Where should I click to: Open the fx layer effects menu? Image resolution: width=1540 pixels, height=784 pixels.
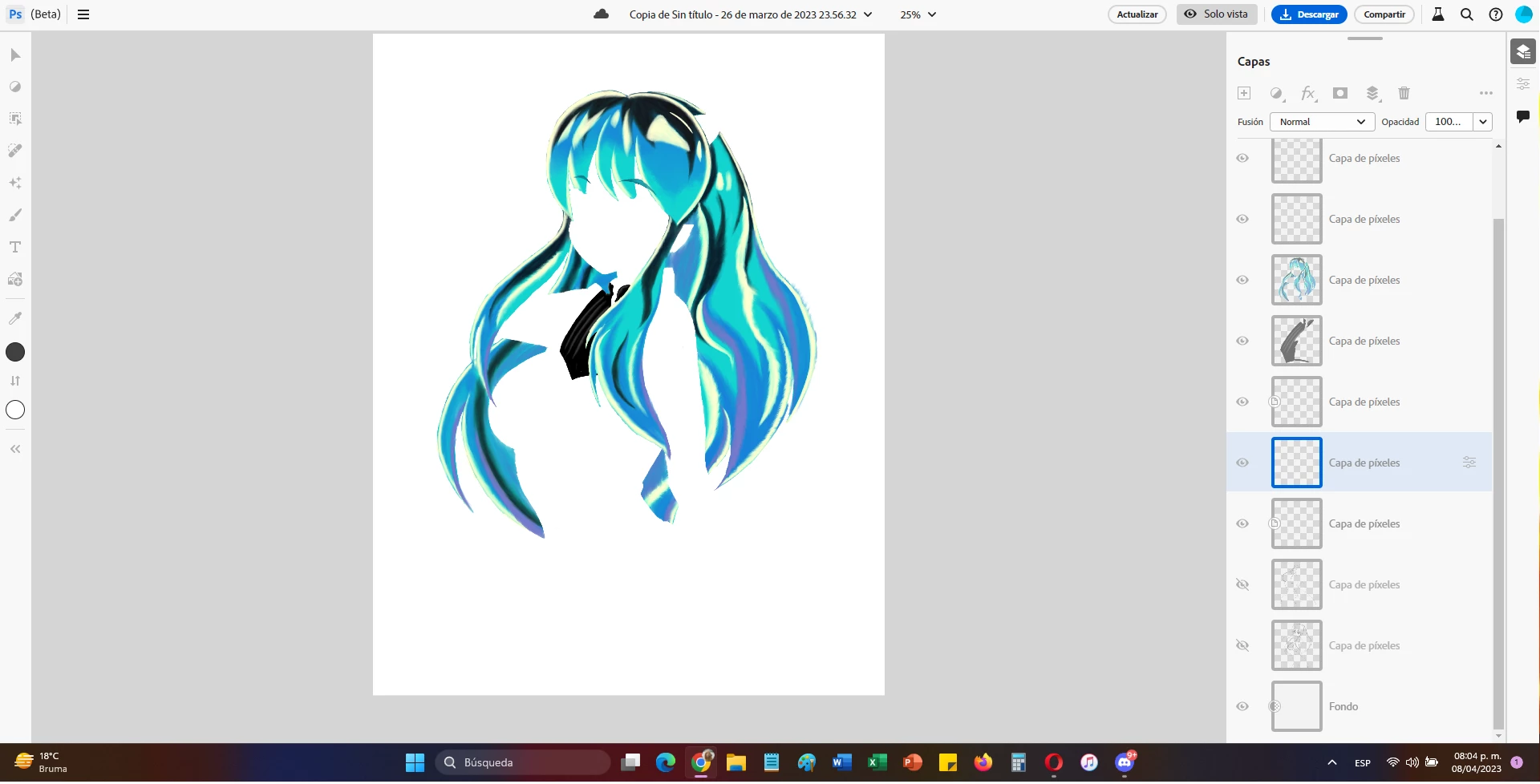tap(1308, 93)
